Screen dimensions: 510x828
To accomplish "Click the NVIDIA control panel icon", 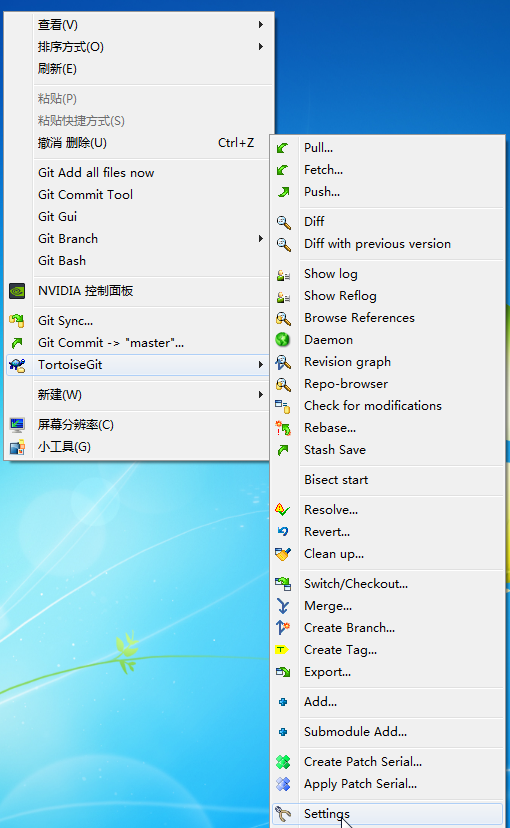I will (17, 291).
